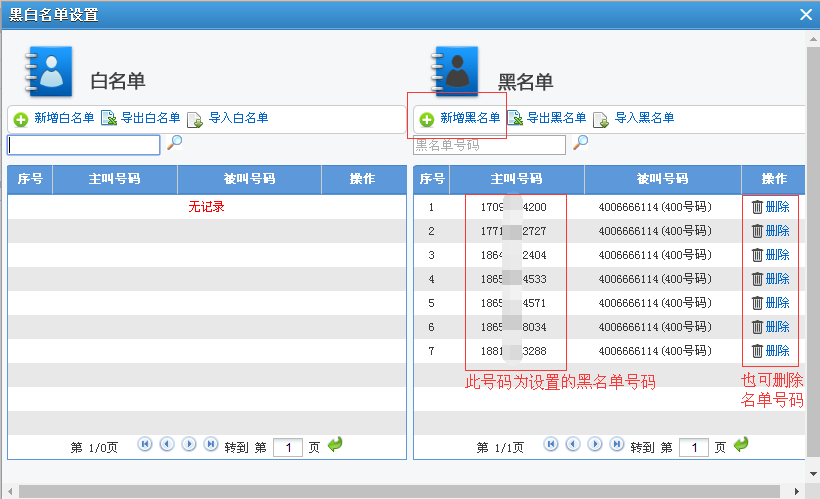Go to next page in blacklist pager
This screenshot has width=820, height=499.
[x=595, y=444]
